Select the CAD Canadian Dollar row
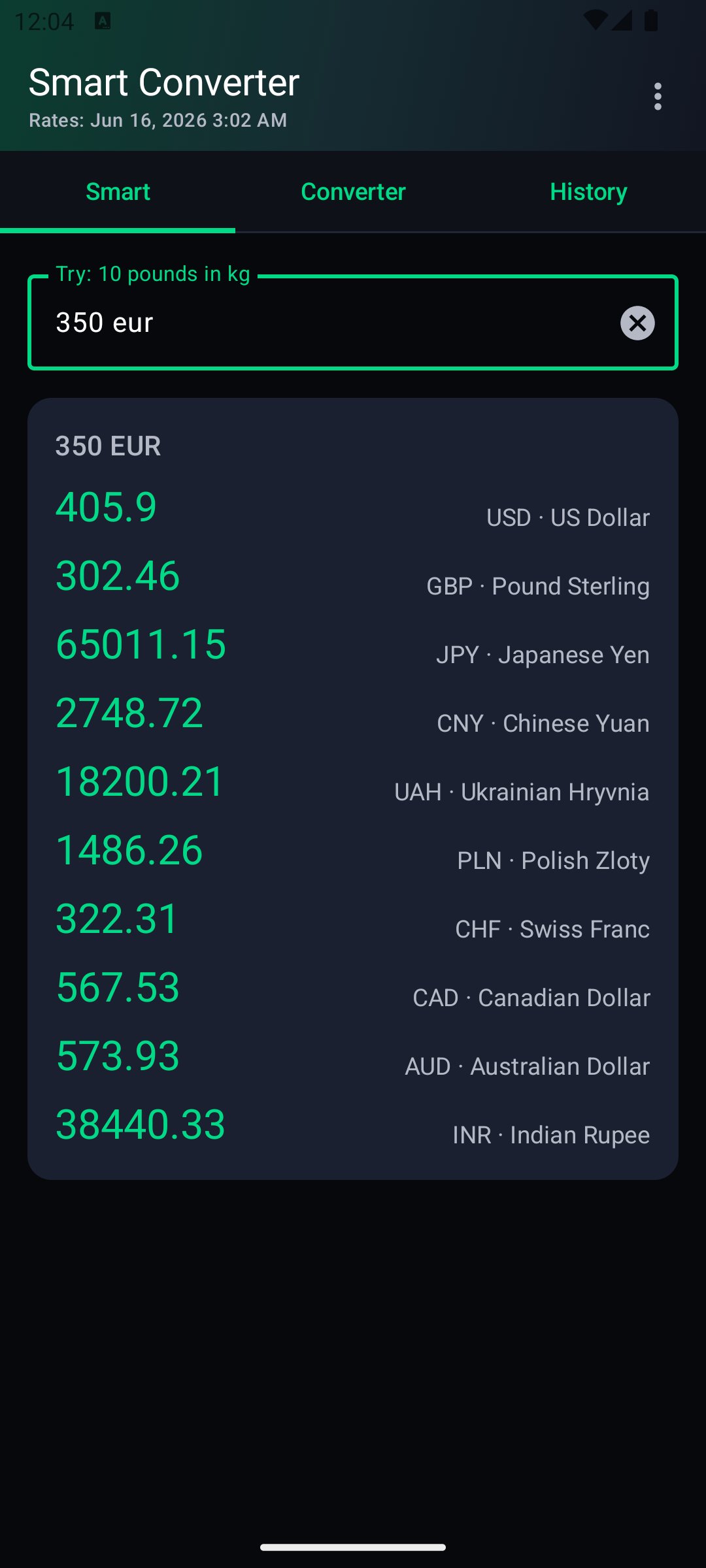This screenshot has width=706, height=1568. pyautogui.click(x=353, y=988)
